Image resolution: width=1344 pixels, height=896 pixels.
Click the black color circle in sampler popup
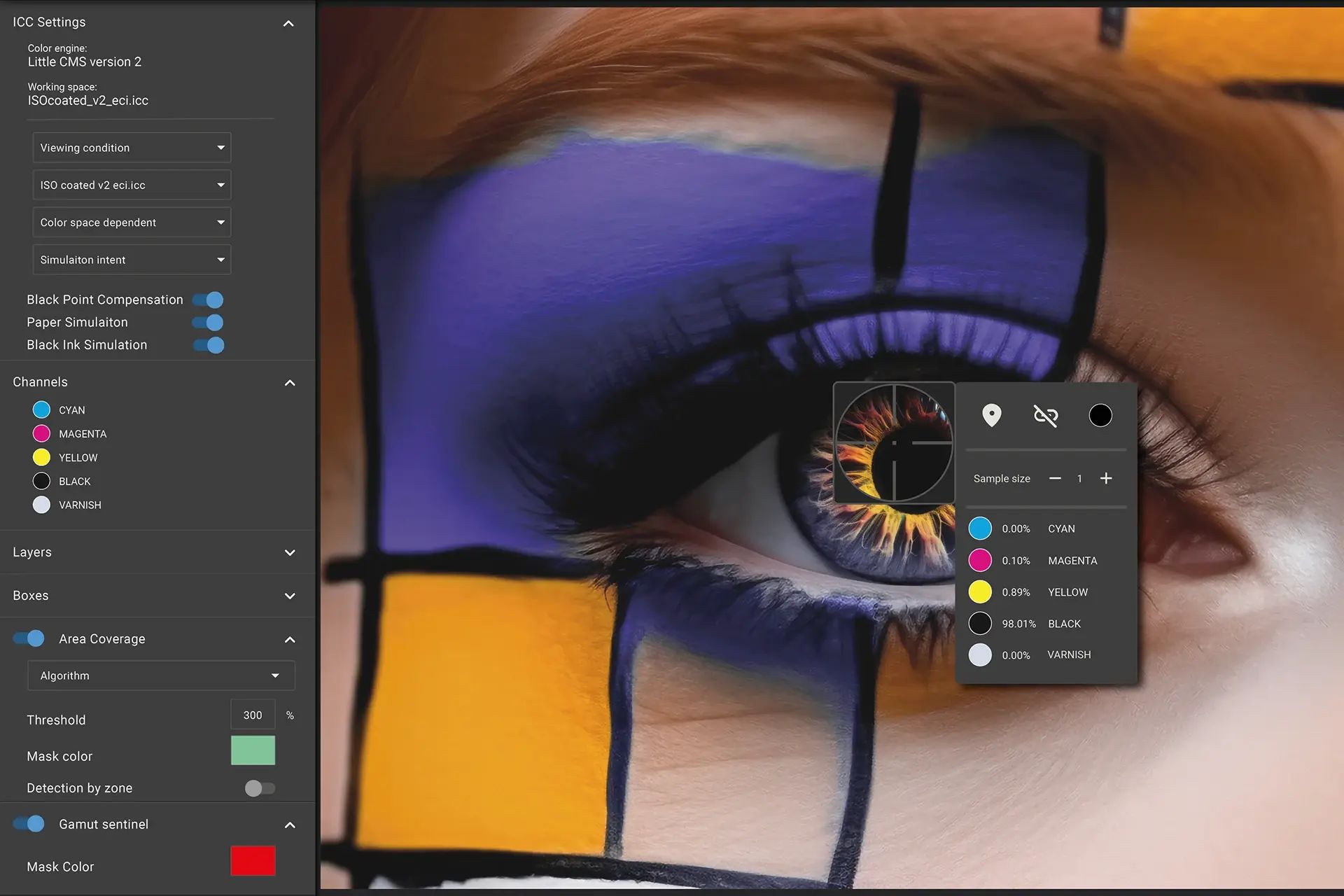[x=1100, y=416]
